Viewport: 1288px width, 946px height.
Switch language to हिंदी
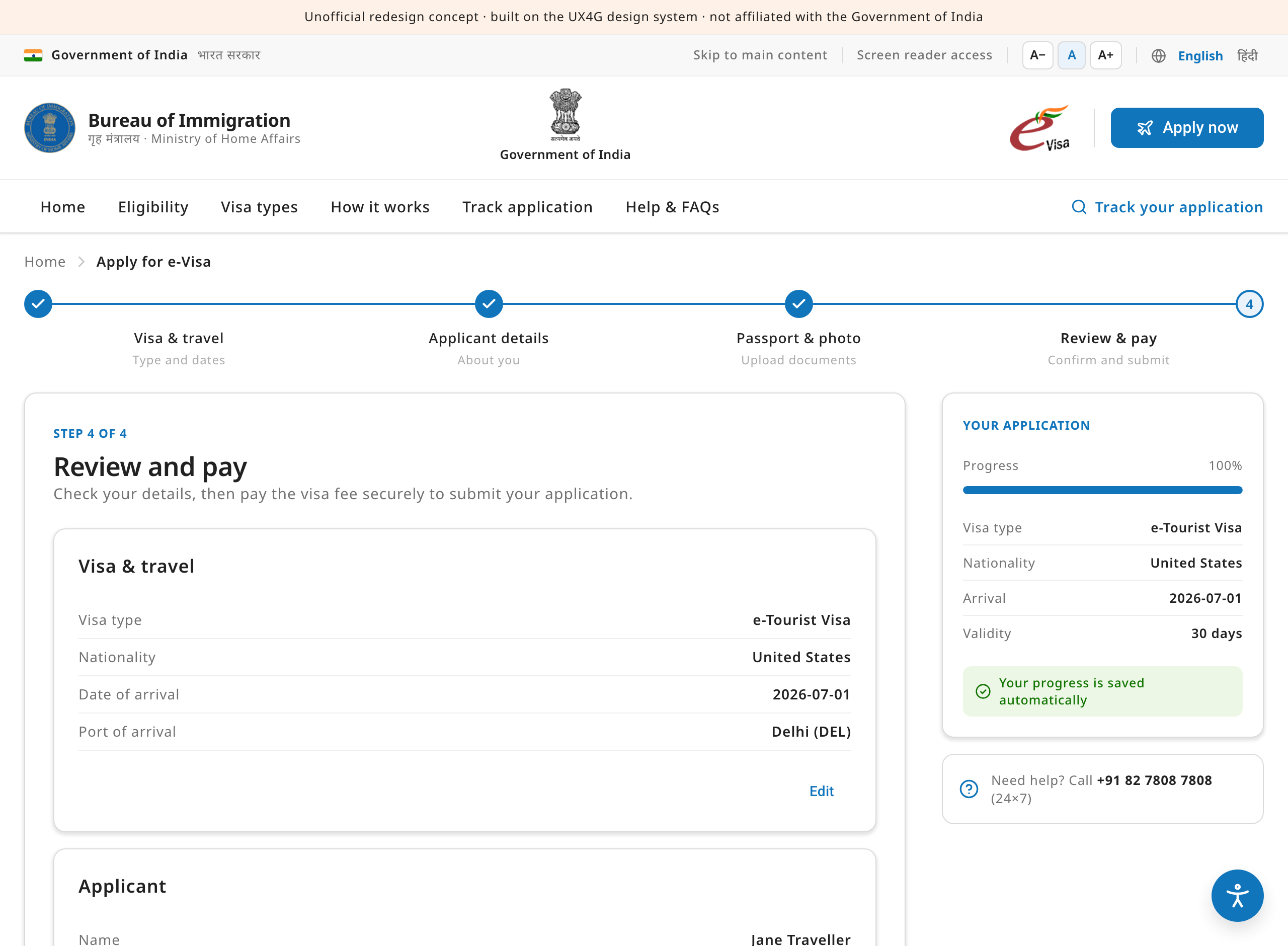point(1247,55)
